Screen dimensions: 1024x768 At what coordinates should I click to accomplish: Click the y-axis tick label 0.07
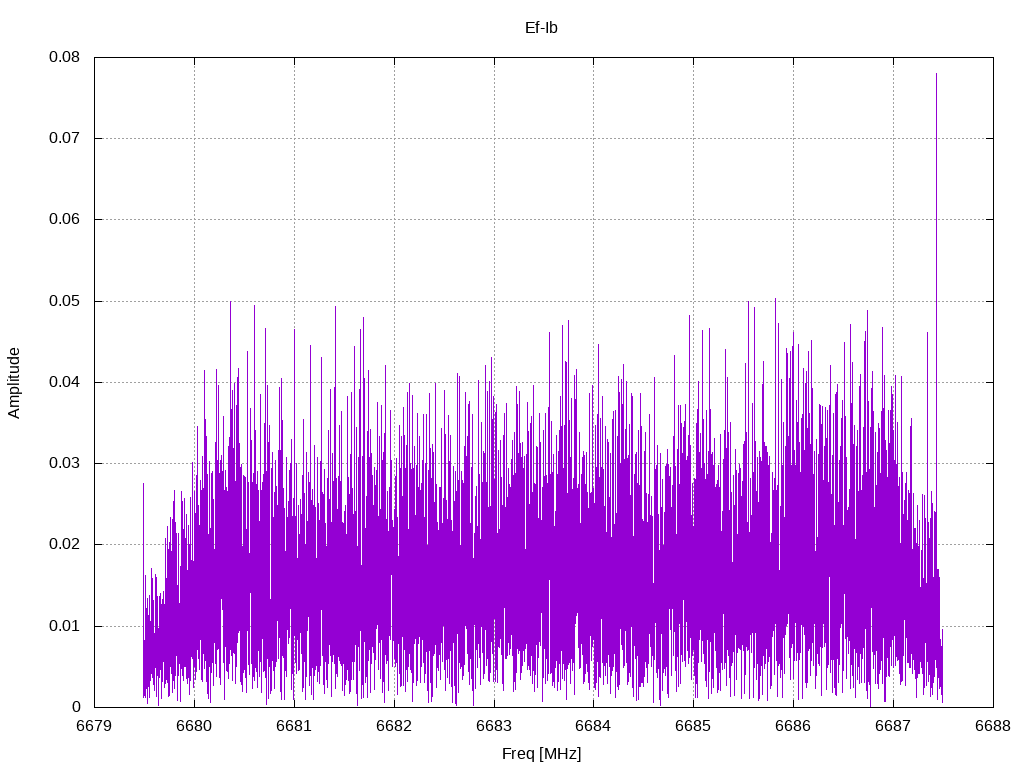tap(65, 138)
